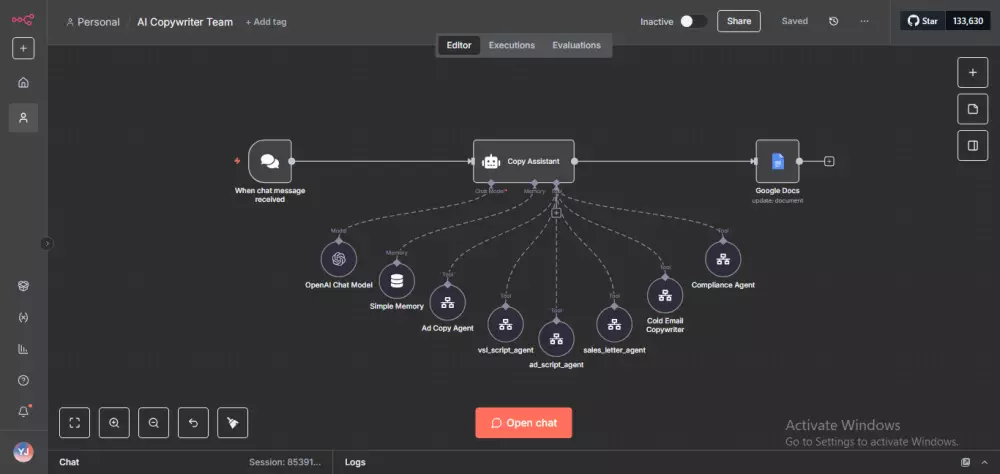Add a node using top-right plus button
This screenshot has height=474, width=1000.
coord(973,73)
